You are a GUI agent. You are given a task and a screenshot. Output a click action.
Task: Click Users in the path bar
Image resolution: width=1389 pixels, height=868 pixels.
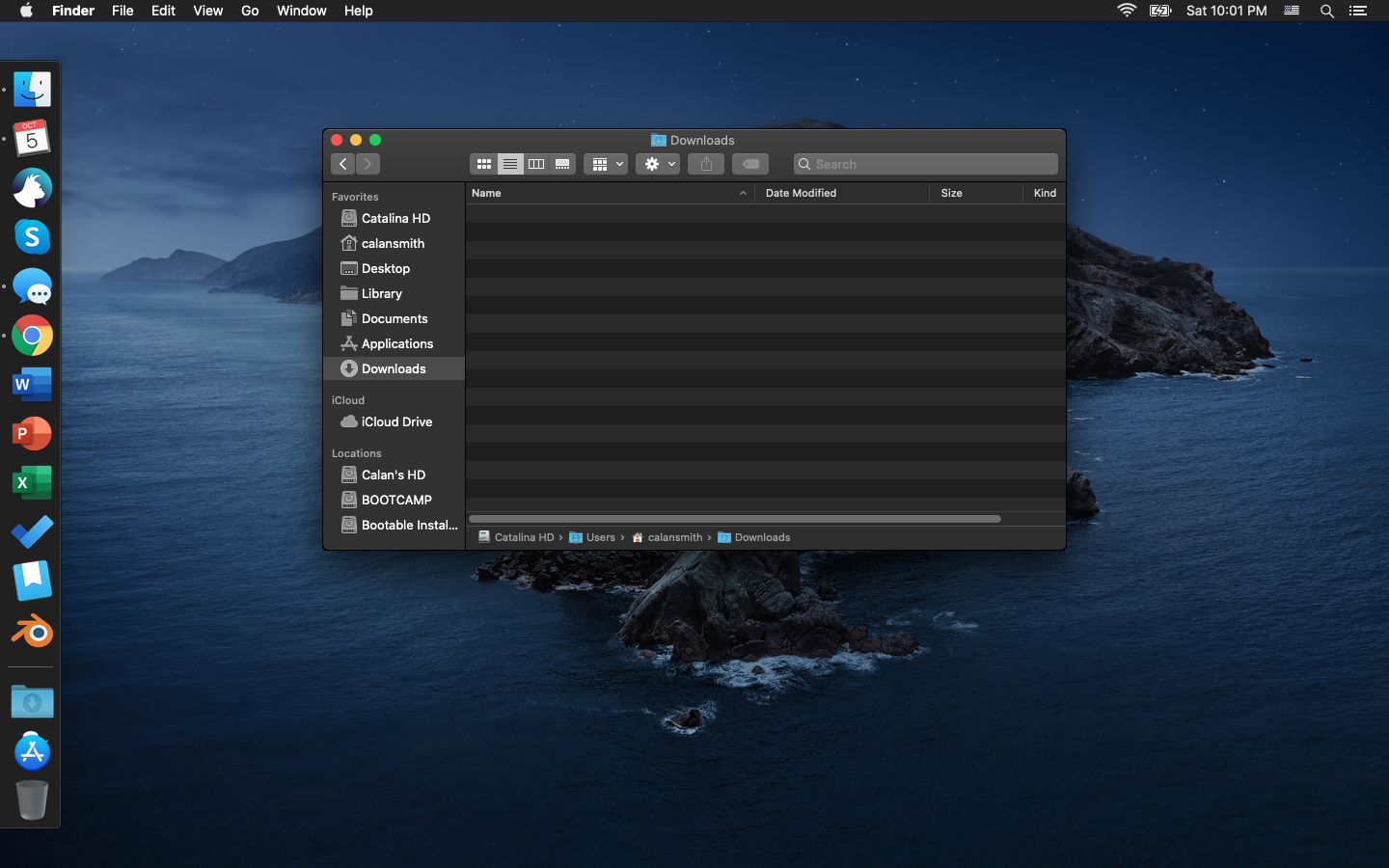pos(599,537)
